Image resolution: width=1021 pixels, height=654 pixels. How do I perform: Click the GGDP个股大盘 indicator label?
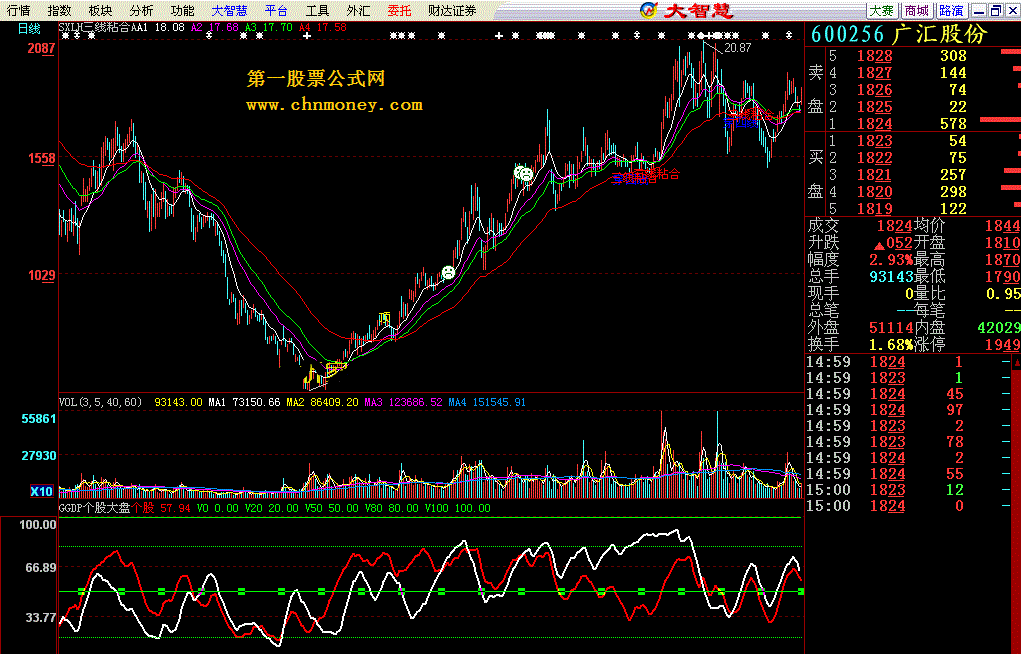(94, 508)
